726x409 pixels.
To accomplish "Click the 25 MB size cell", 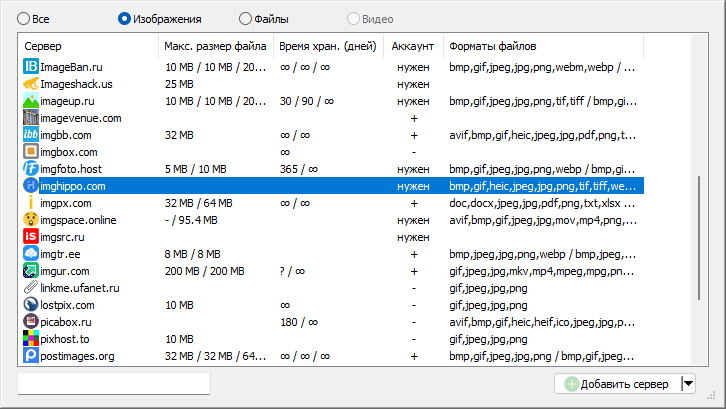I will coord(179,84).
